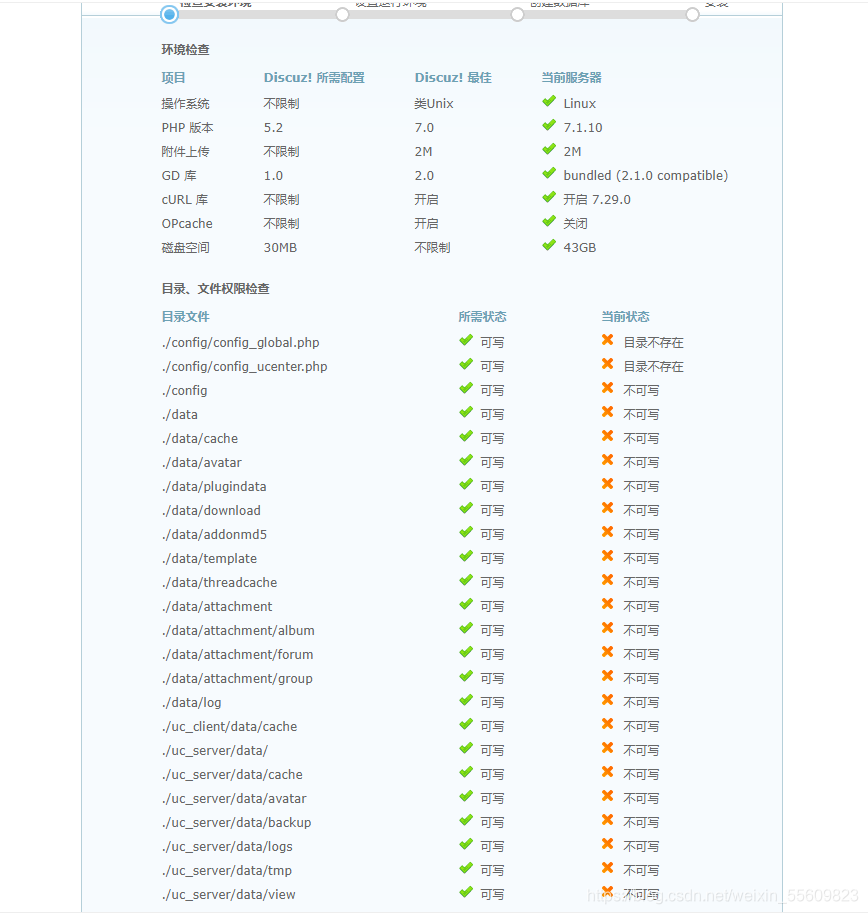Screen dimensions: 868x914
Task: Click the 当前服务器 column header
Action: 571,78
